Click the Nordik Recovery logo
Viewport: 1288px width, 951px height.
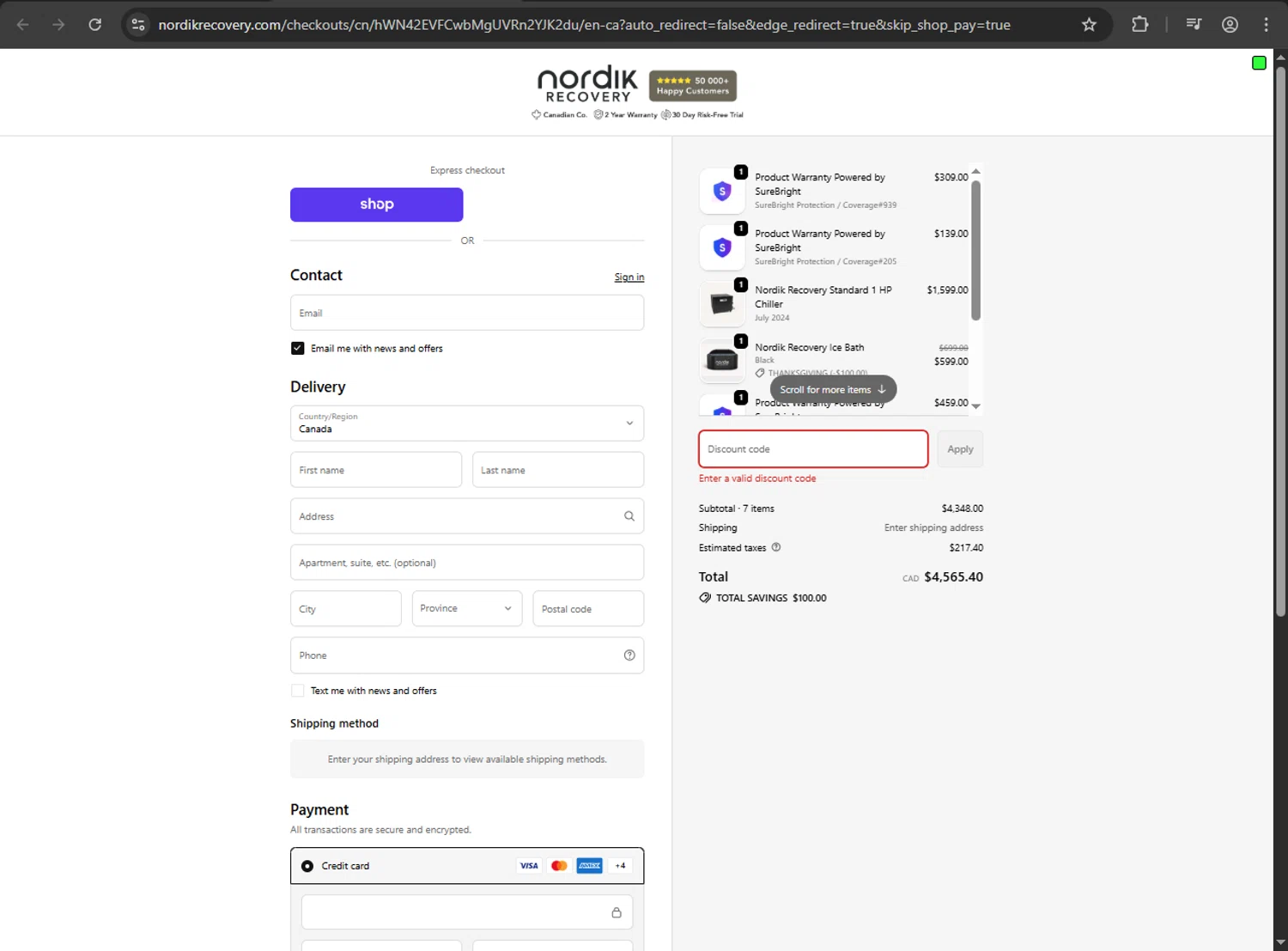[587, 84]
